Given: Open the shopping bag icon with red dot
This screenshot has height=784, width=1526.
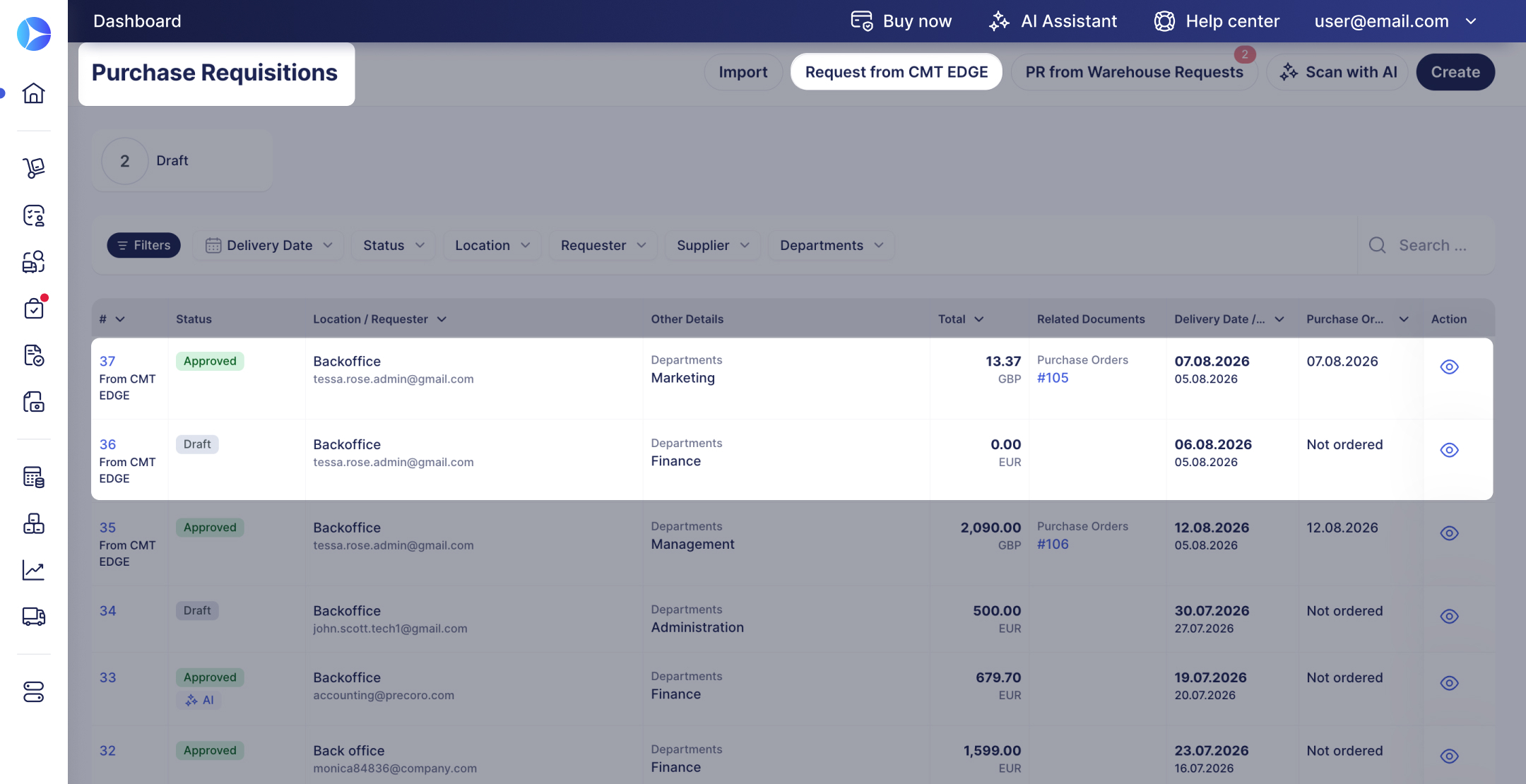Looking at the screenshot, I should 34,308.
